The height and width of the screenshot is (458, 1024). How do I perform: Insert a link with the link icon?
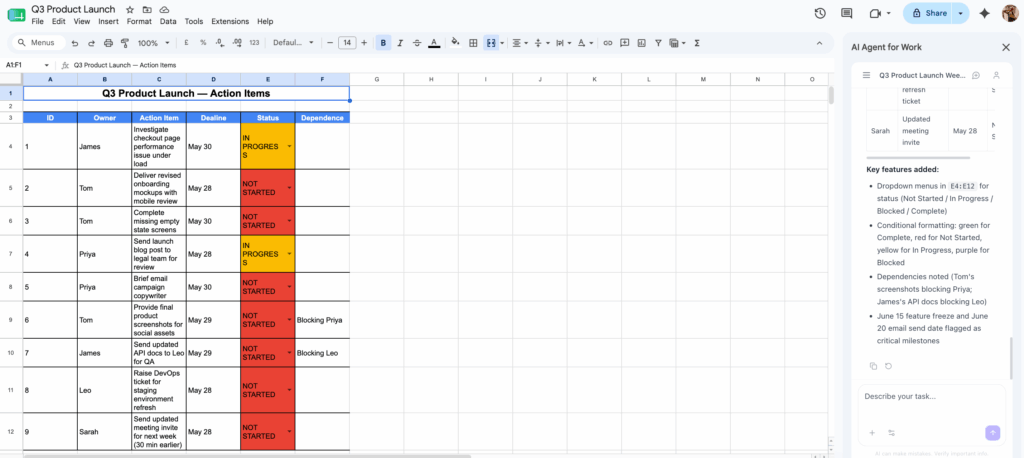tap(608, 43)
